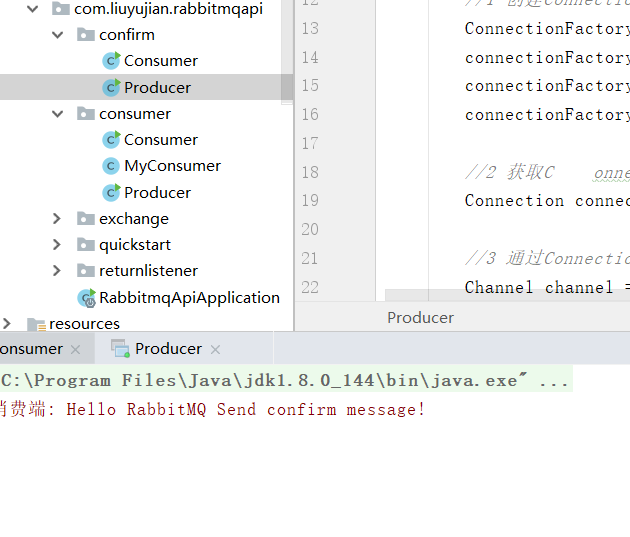The height and width of the screenshot is (537, 630).
Task: Click the editor horizontal scrollbar
Action: 507,295
